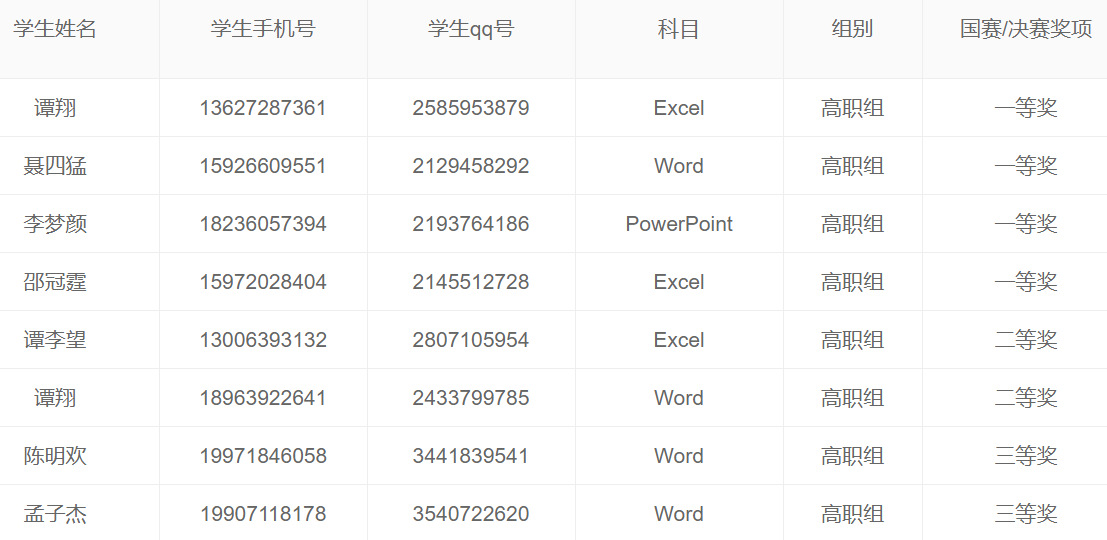Click phone number 13627287361
The height and width of the screenshot is (540, 1107).
[x=263, y=108]
